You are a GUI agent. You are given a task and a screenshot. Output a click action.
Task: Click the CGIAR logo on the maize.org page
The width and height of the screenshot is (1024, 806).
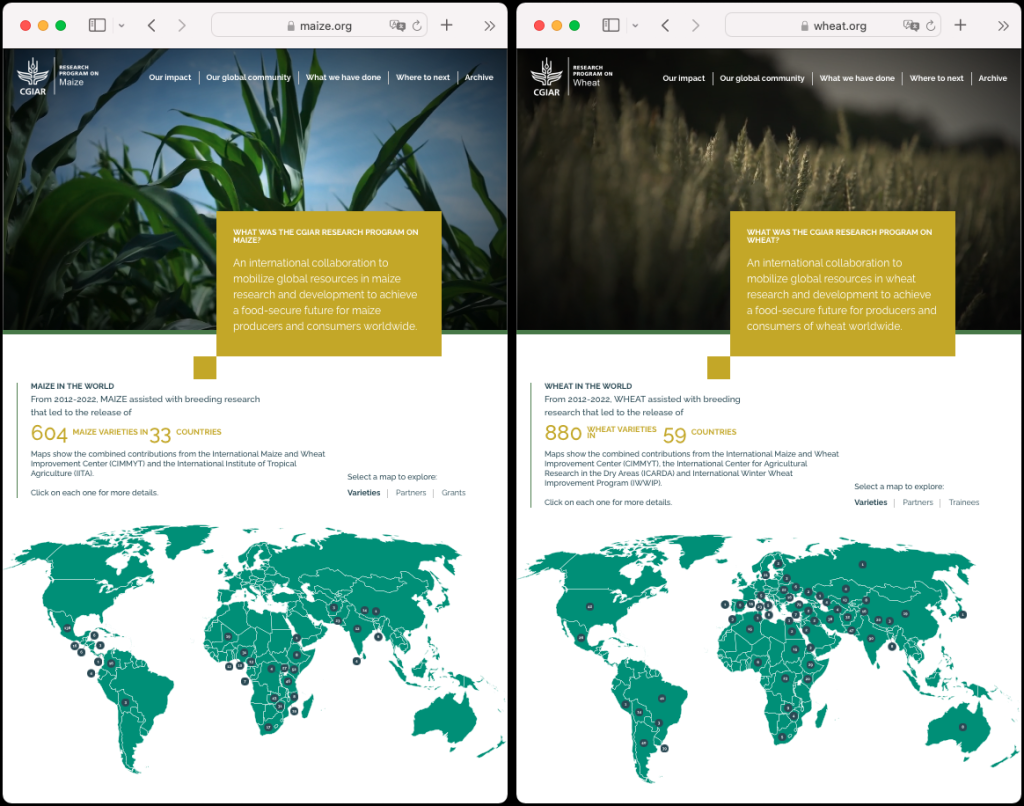pyautogui.click(x=34, y=77)
